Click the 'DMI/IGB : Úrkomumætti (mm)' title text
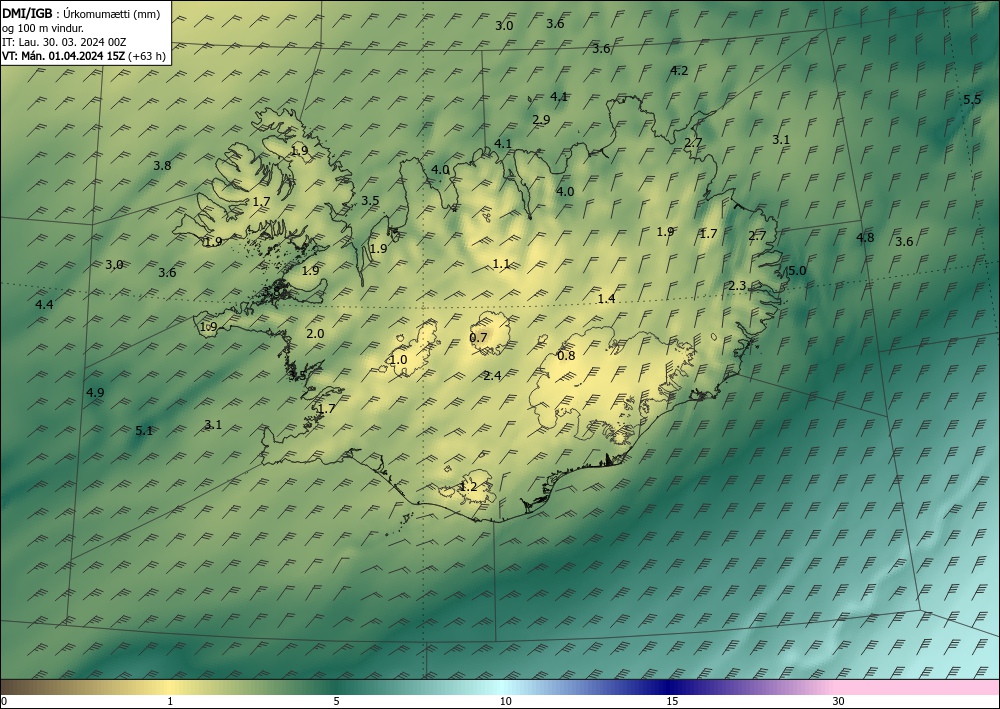The height and width of the screenshot is (709, 1000). (81, 13)
